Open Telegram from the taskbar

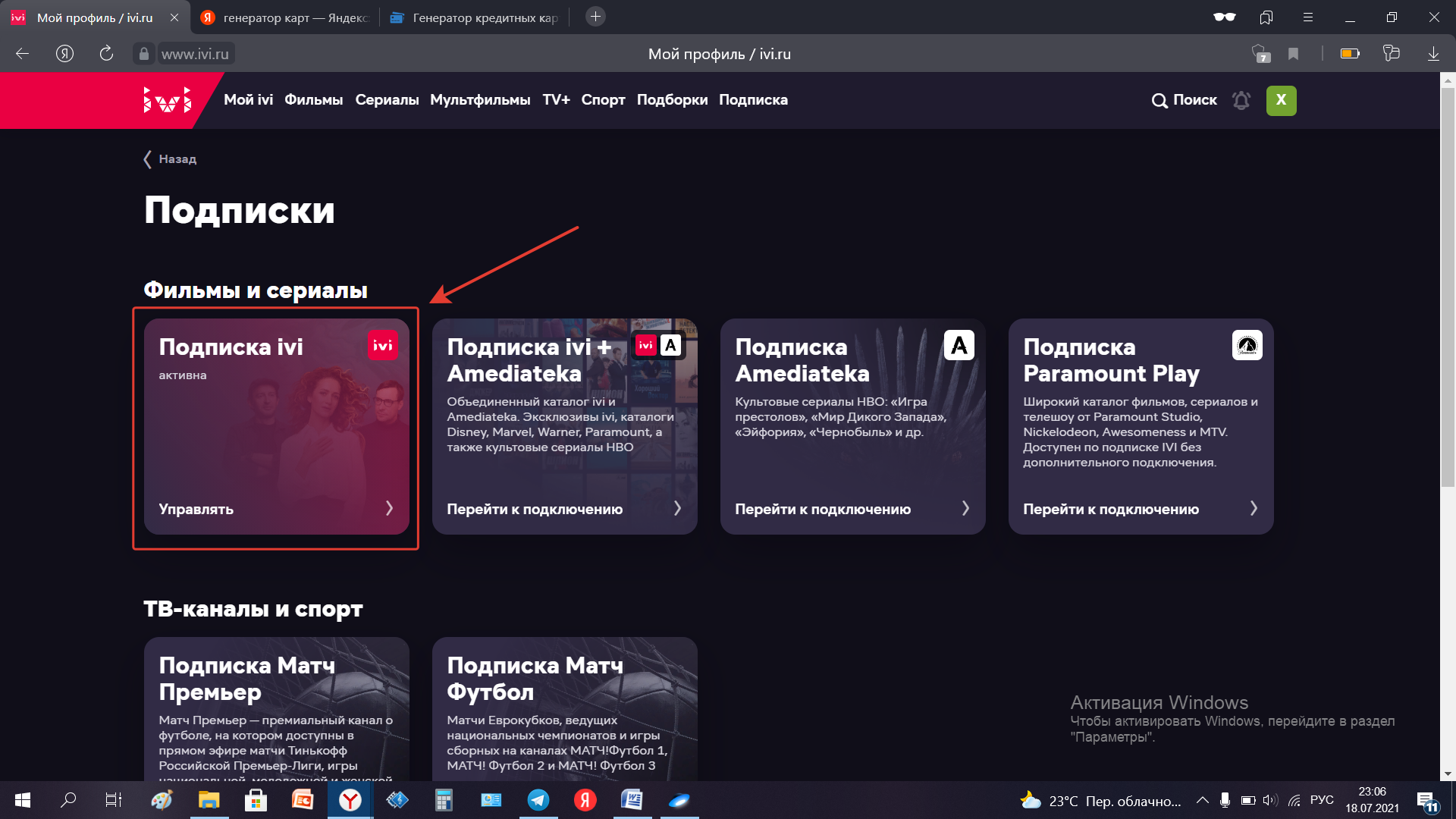pos(538,800)
